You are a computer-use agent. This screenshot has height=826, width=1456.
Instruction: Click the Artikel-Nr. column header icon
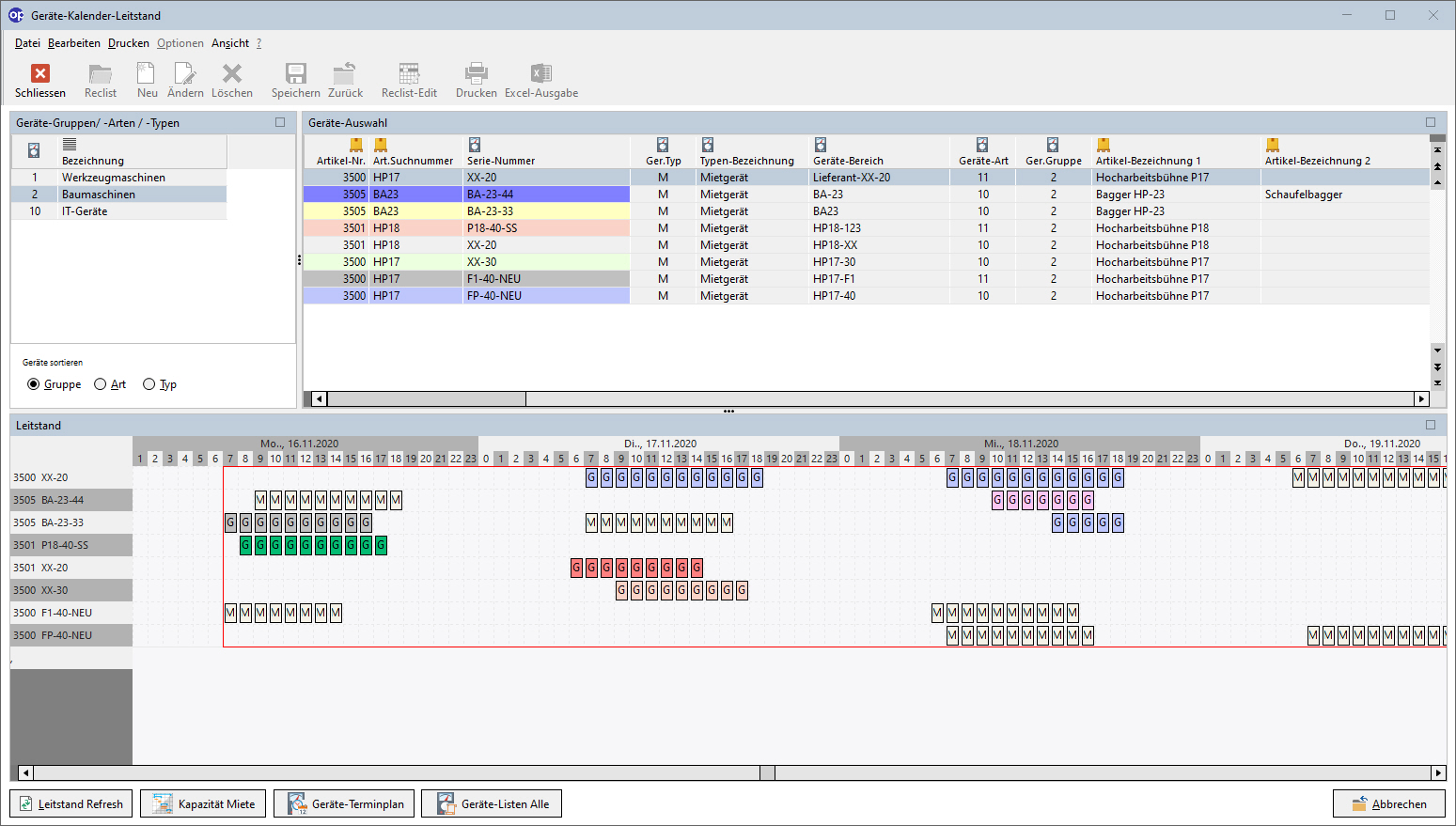coord(356,145)
